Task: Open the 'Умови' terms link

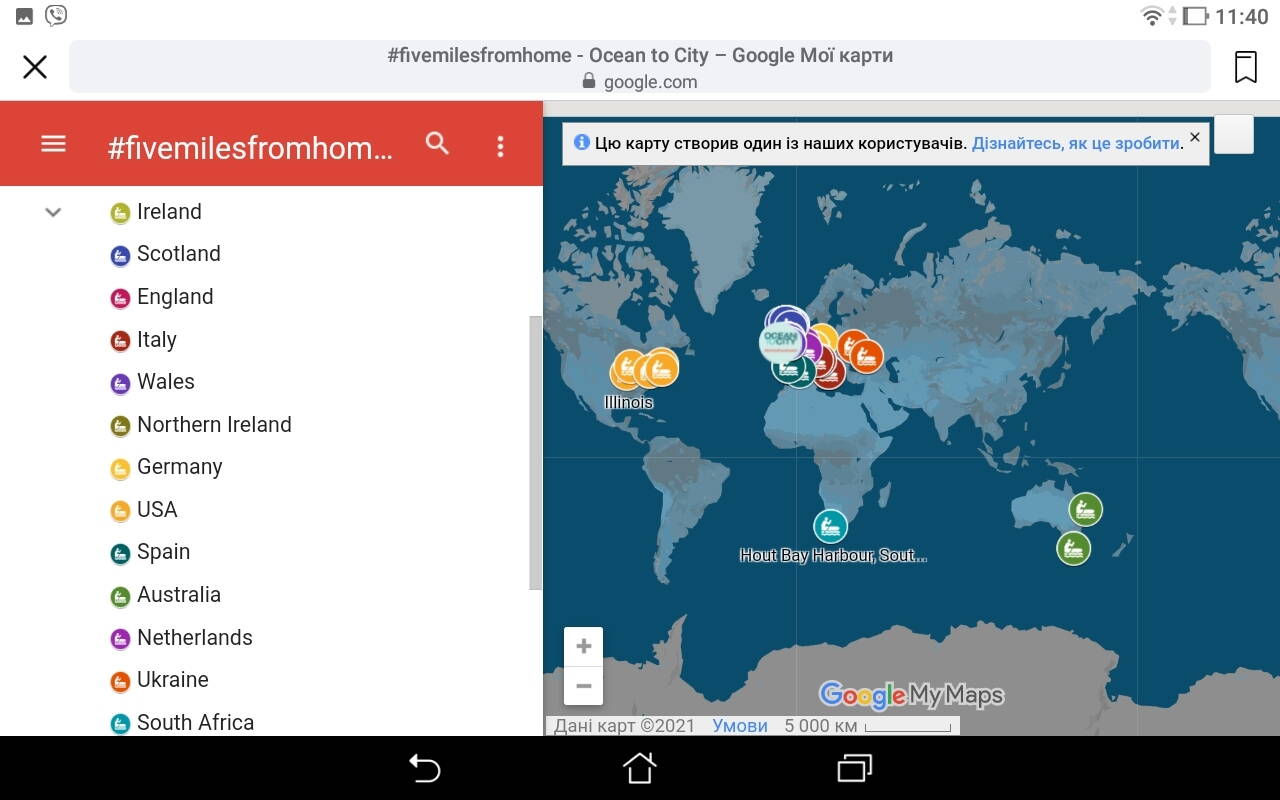Action: 740,726
